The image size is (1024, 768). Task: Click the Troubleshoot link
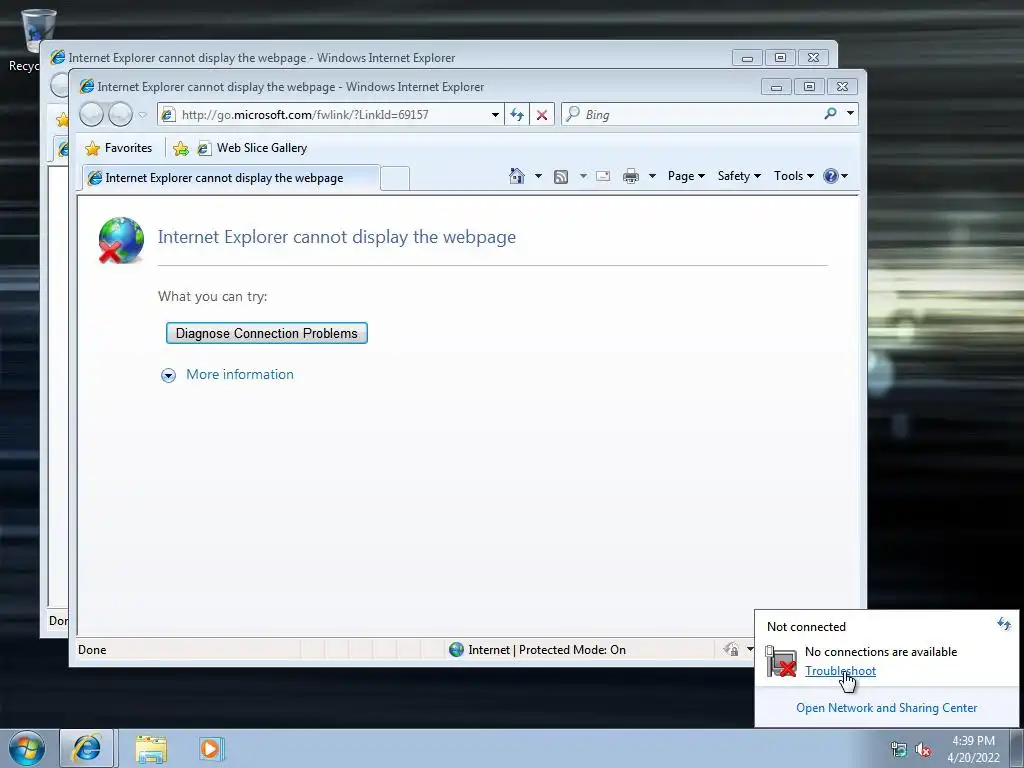tap(840, 671)
